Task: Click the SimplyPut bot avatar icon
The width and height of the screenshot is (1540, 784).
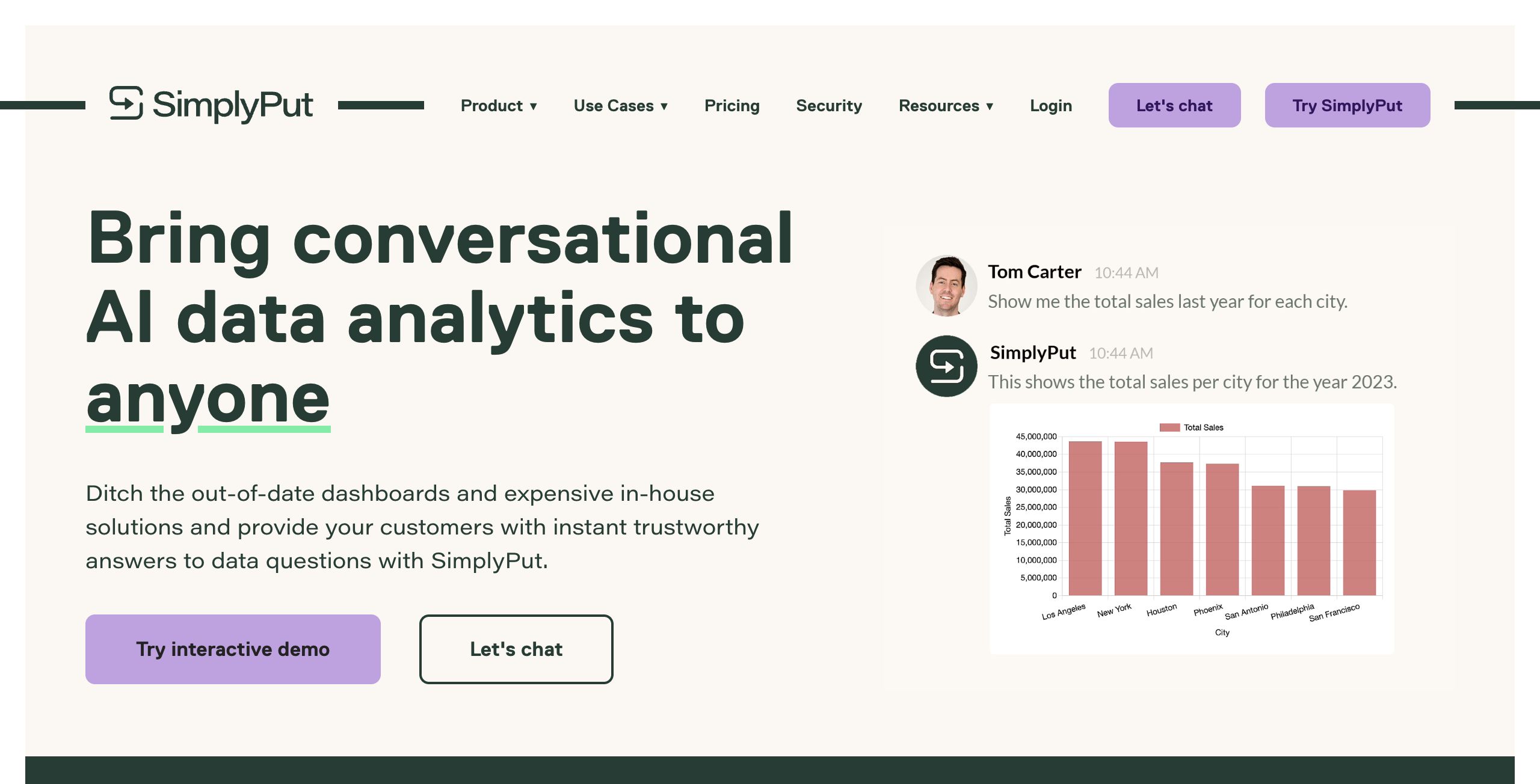Action: 946,366
